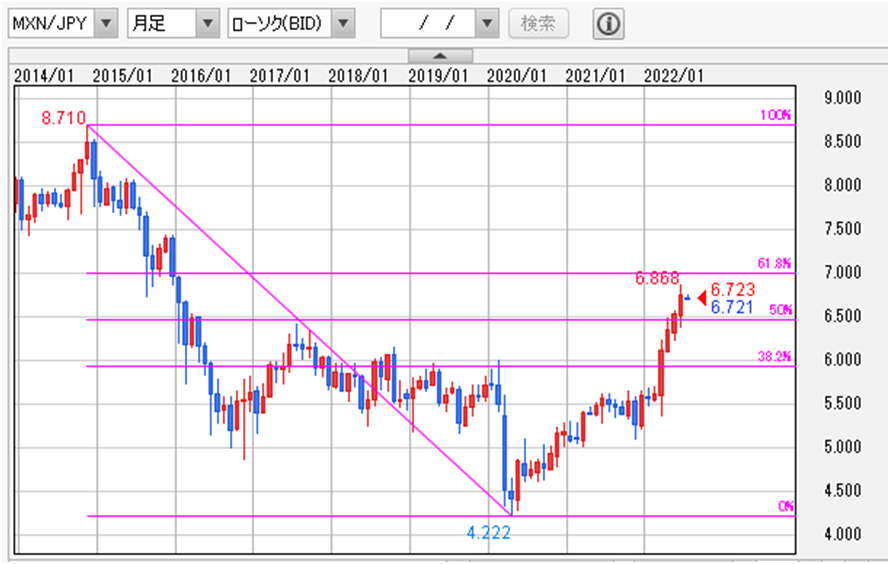890x564 pixels.
Task: Click the 2016/01 date axis label
Action: tap(201, 76)
